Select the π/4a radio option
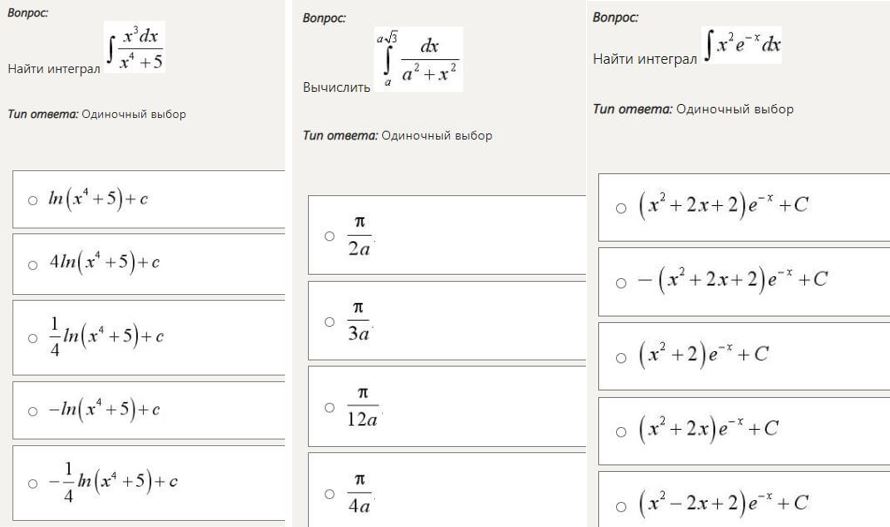 pyautogui.click(x=329, y=493)
